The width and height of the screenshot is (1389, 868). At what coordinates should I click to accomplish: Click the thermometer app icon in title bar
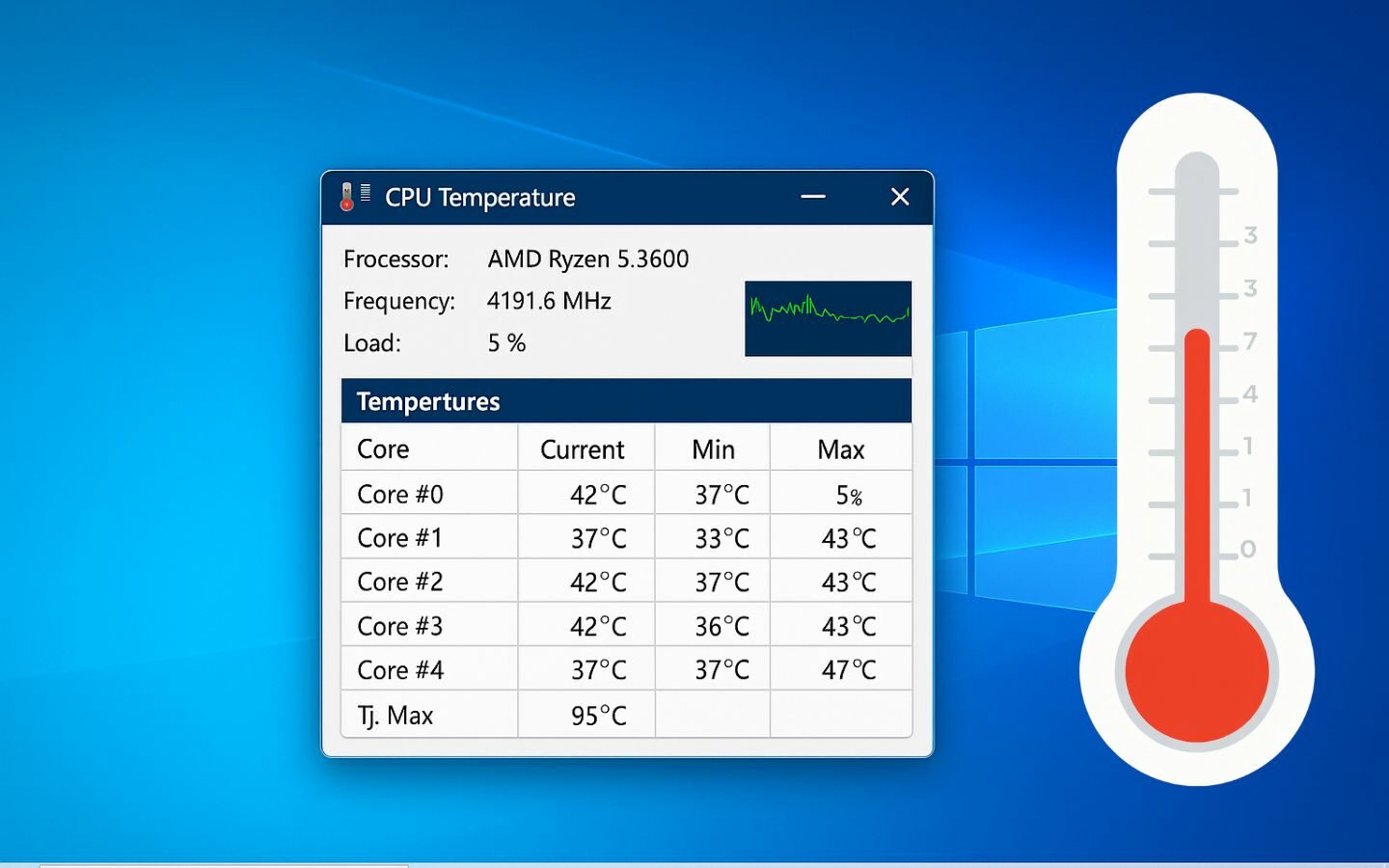[355, 196]
